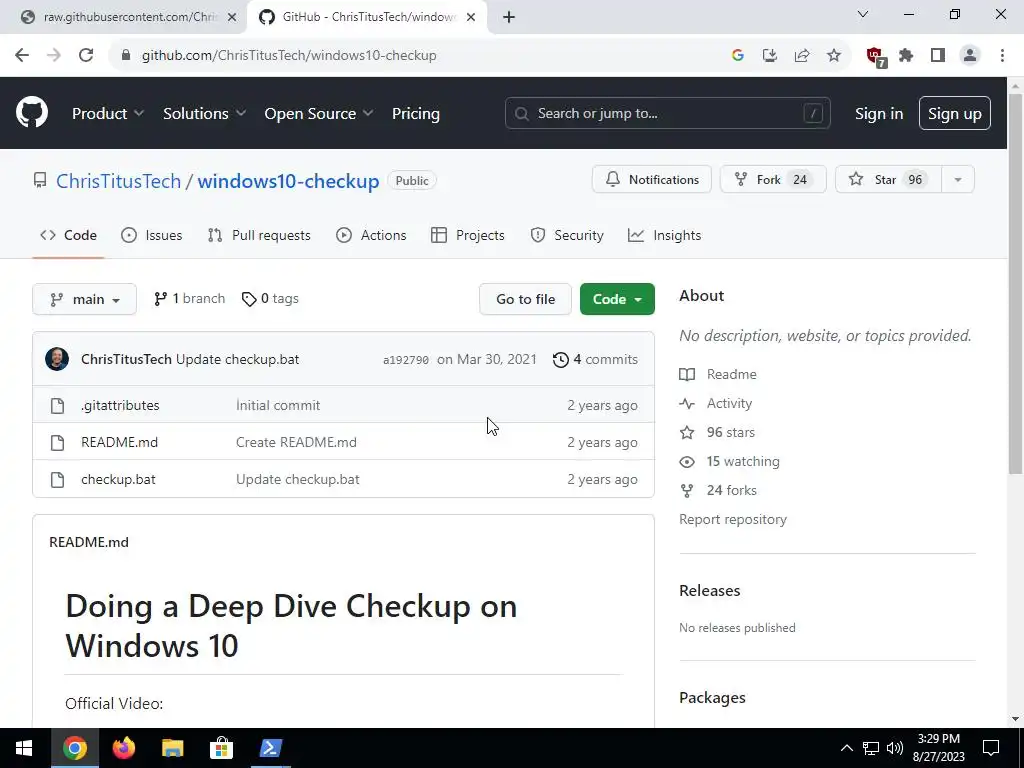Click the browser address bar URL
This screenshot has width=1024, height=768.
pos(289,55)
